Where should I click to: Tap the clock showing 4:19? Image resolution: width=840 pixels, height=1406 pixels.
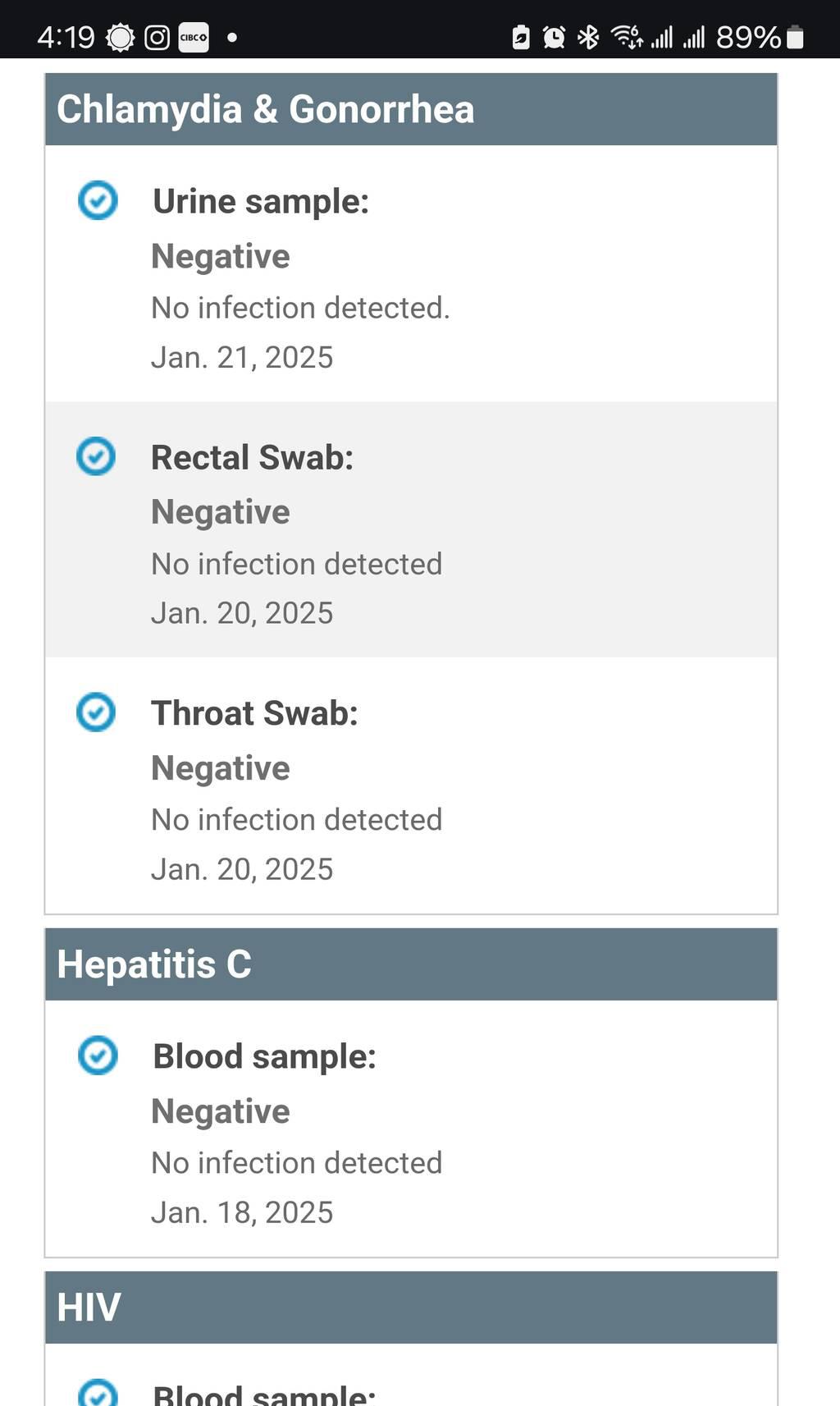66,37
